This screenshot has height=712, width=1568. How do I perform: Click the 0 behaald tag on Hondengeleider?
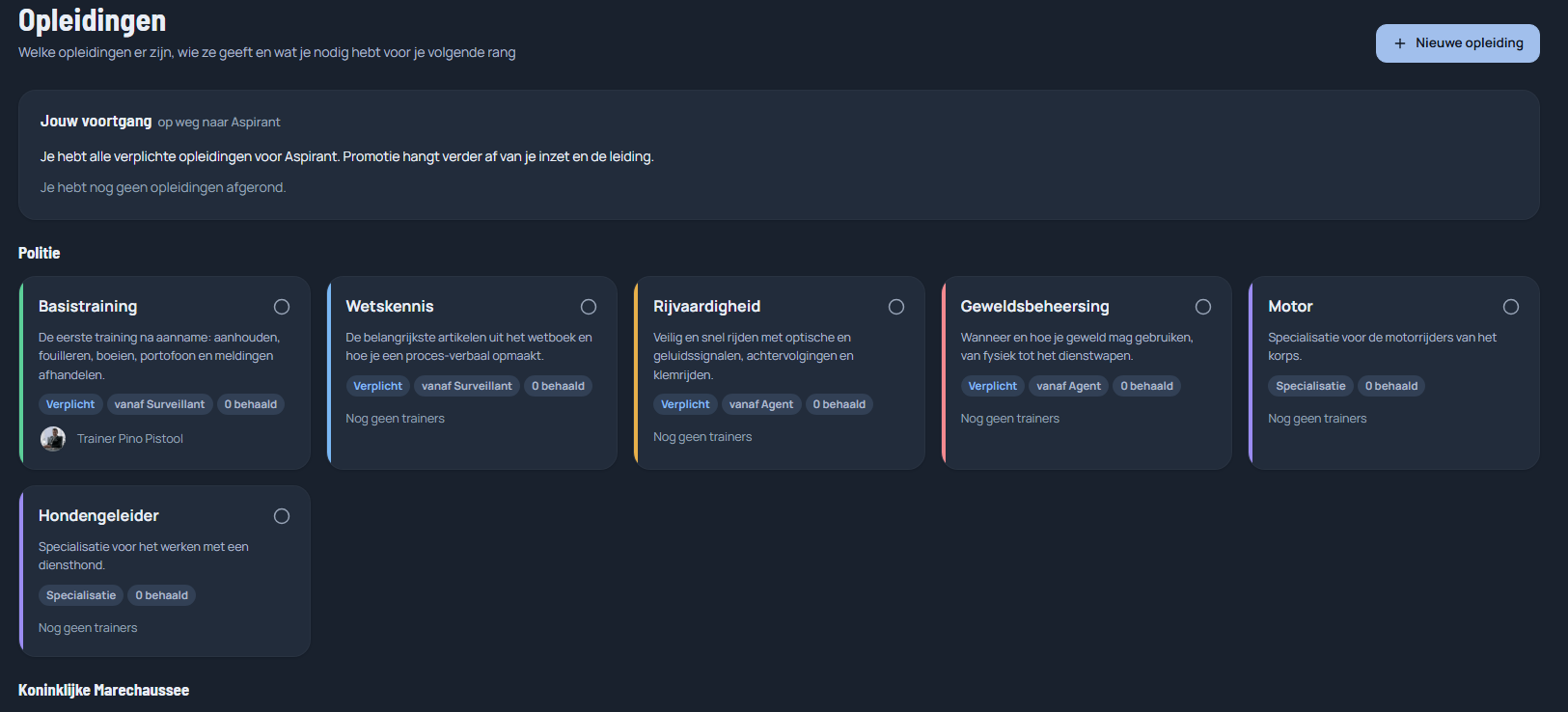[x=162, y=595]
